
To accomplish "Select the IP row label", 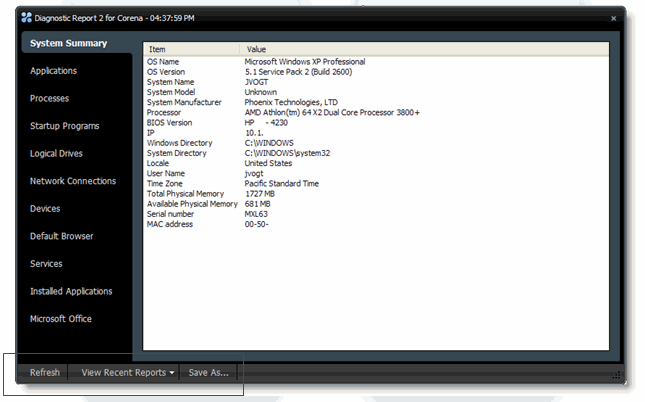I will click(x=151, y=133).
